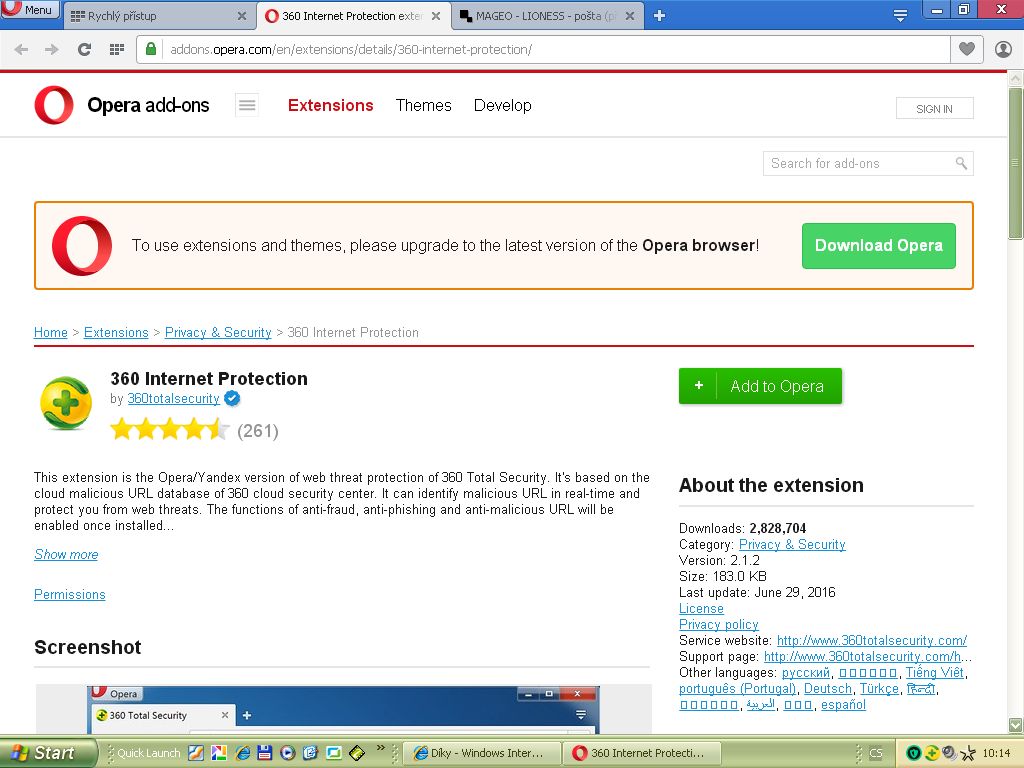Click the green padlock security icon
This screenshot has height=768, width=1024.
coord(151,49)
